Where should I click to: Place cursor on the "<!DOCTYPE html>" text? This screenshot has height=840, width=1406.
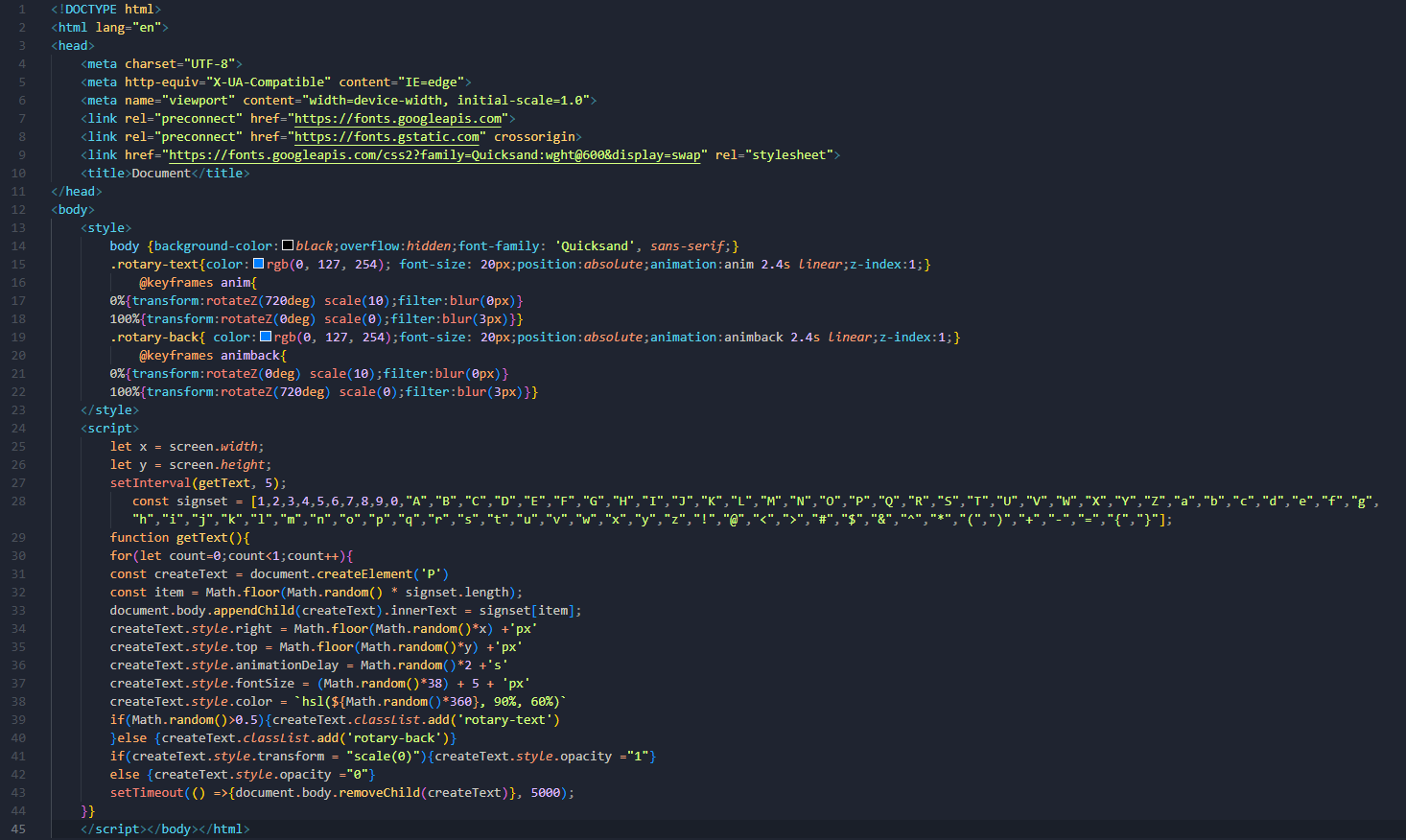tap(106, 10)
